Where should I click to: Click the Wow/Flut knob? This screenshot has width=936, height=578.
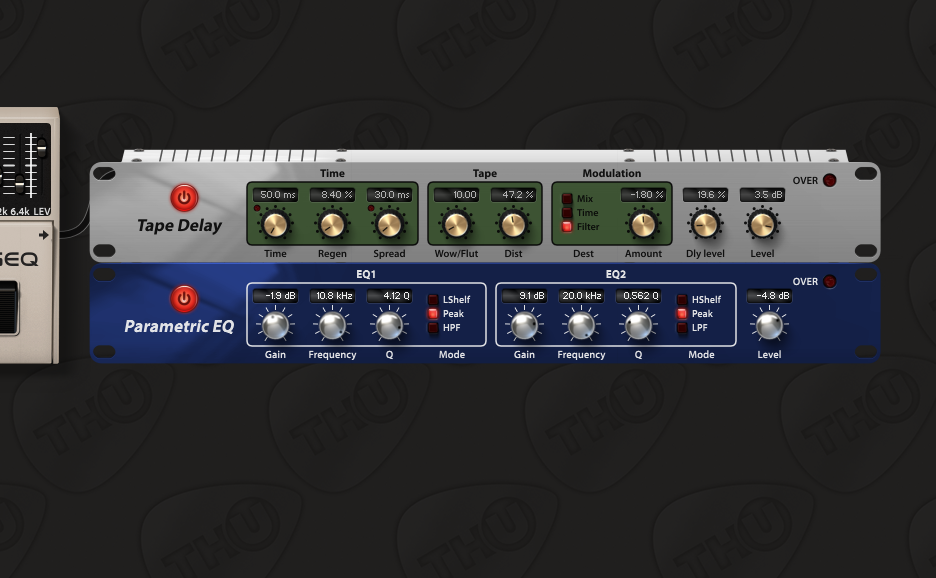coord(456,225)
